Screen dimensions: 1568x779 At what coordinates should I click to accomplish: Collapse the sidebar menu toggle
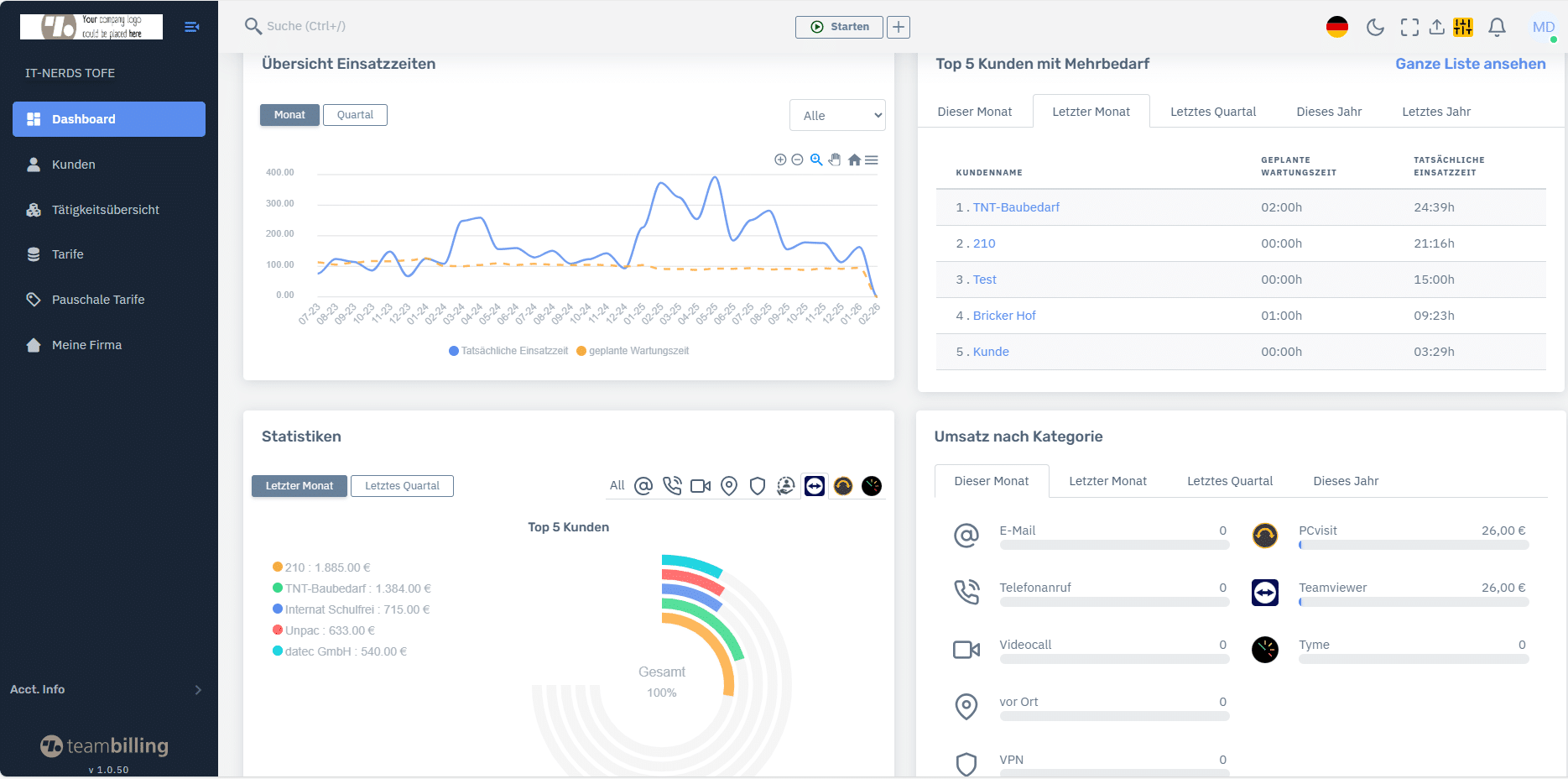[x=191, y=27]
